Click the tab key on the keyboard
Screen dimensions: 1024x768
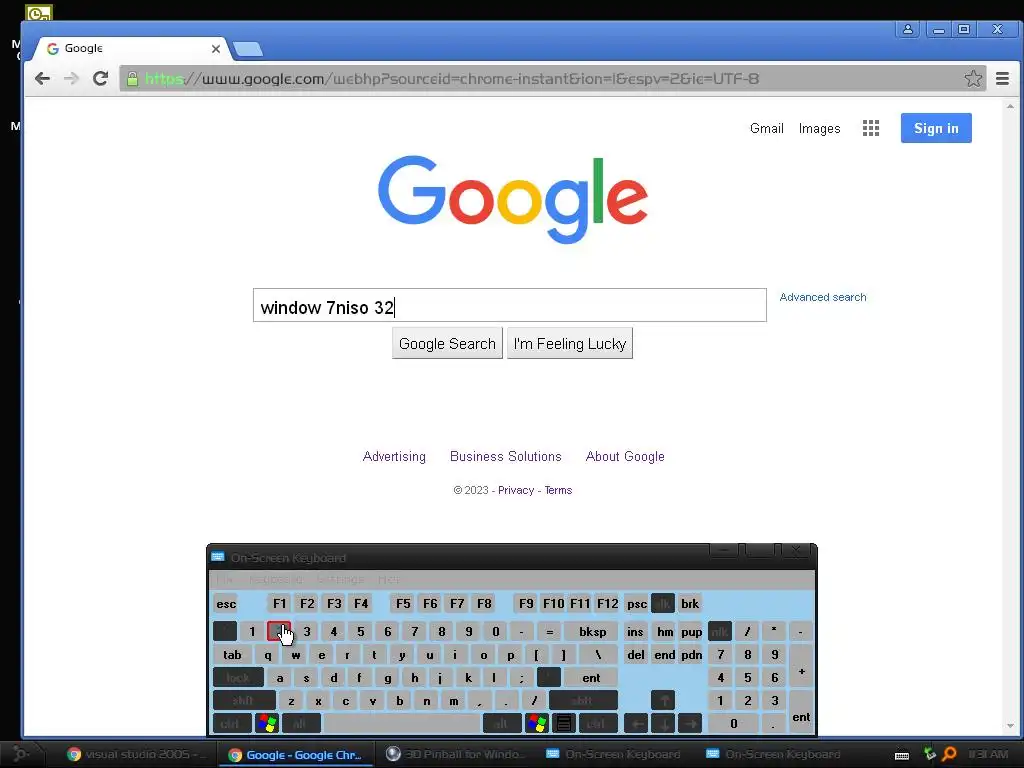(232, 655)
